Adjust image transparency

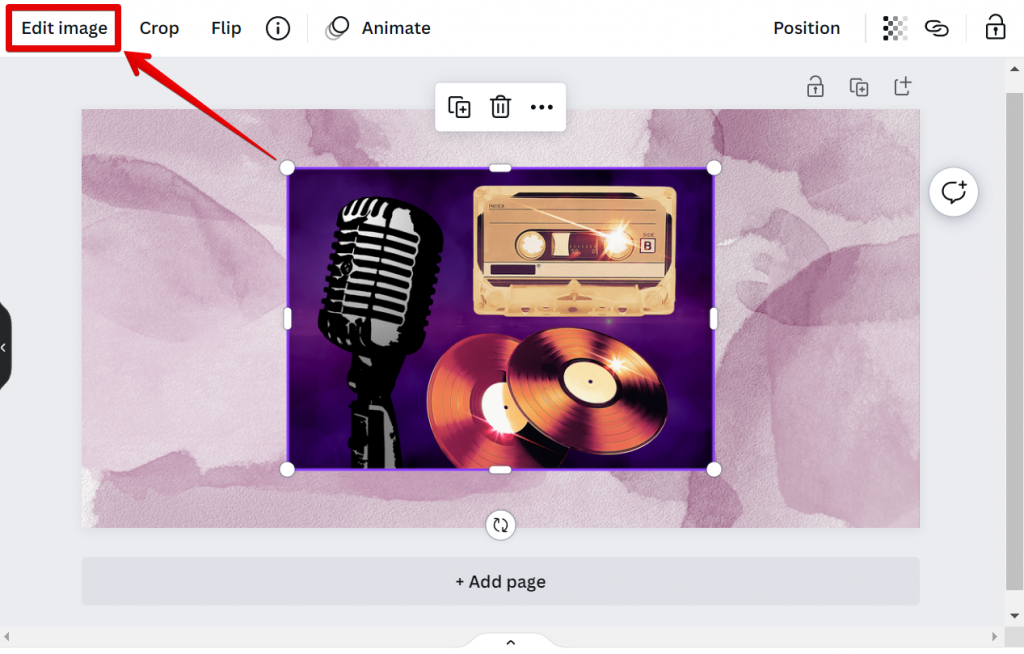pos(893,28)
